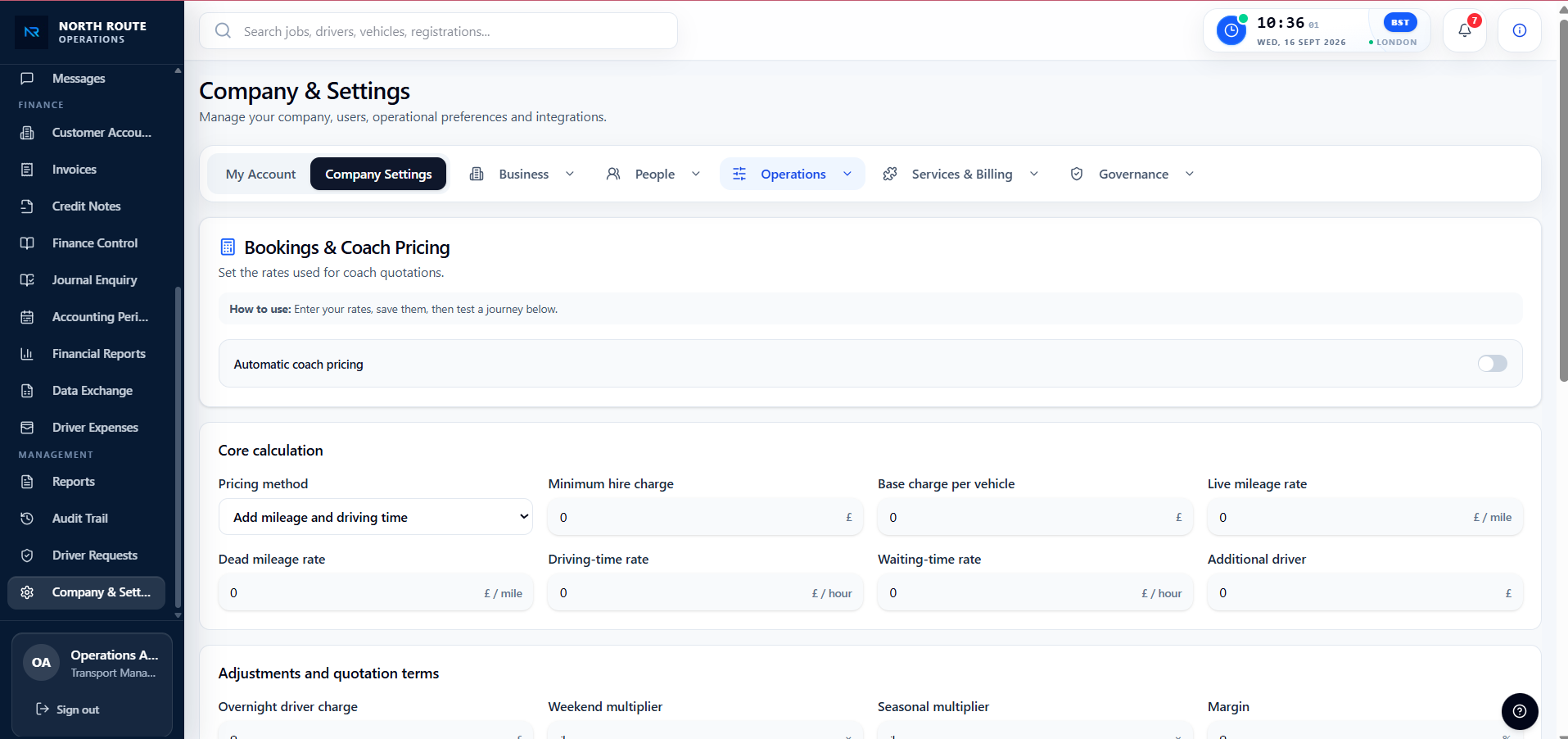The width and height of the screenshot is (1568, 739).
Task: Open Reports in the sidebar
Action: 86,482
